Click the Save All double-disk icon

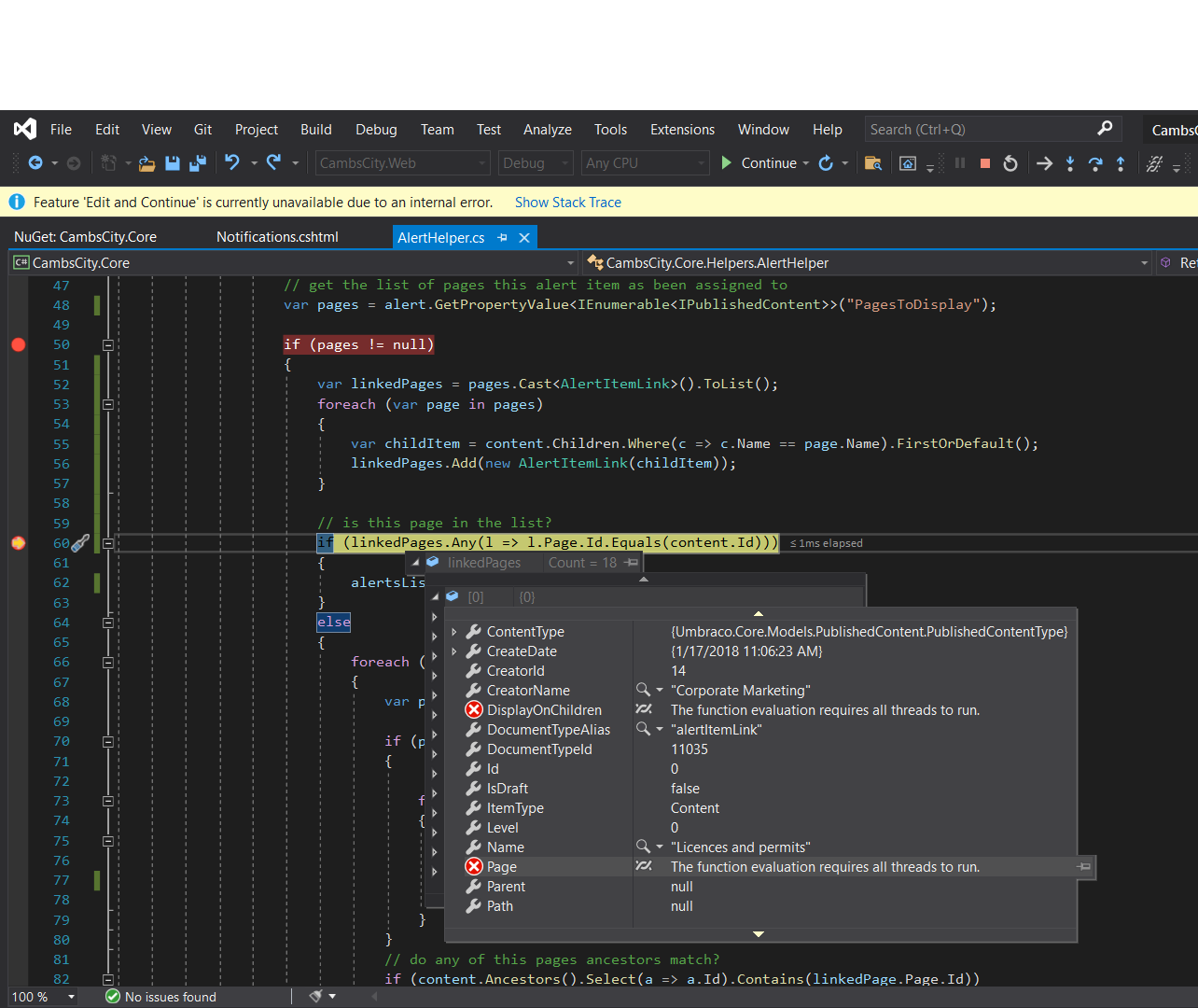198,163
